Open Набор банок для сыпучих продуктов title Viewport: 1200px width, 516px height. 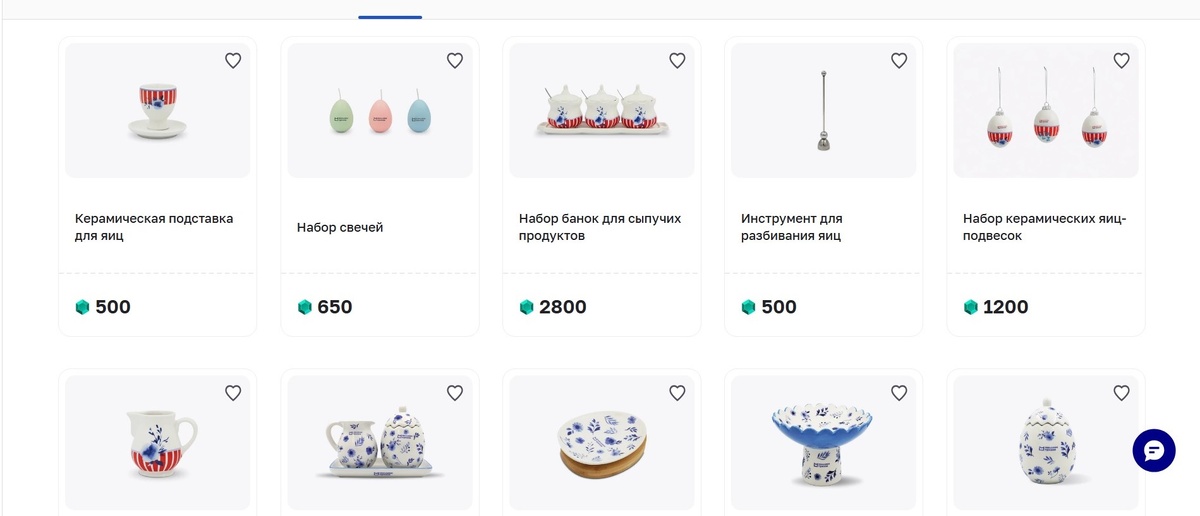click(600, 227)
